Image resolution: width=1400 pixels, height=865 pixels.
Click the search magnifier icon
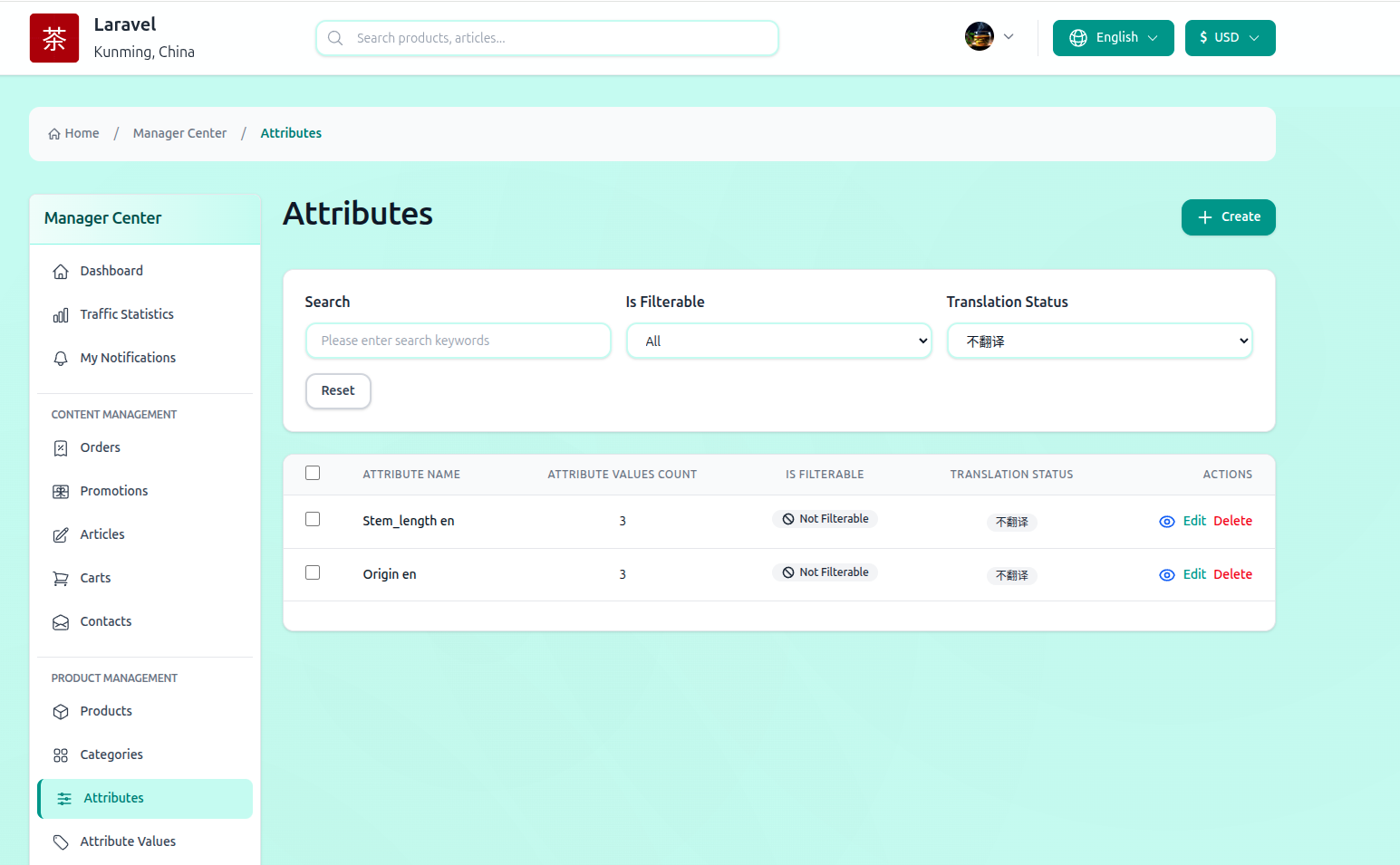coord(335,38)
